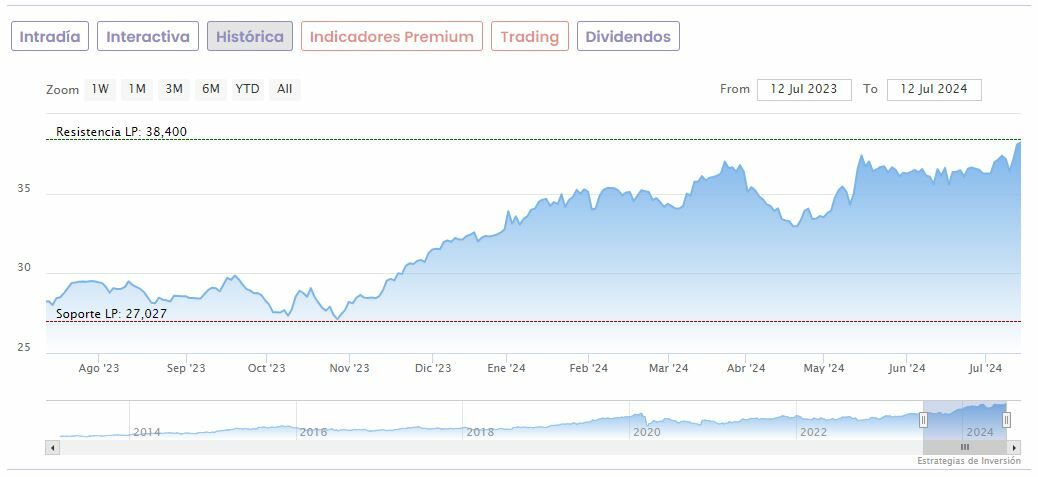Click the From date field
Image resolution: width=1038 pixels, height=477 pixels.
pyautogui.click(x=804, y=89)
